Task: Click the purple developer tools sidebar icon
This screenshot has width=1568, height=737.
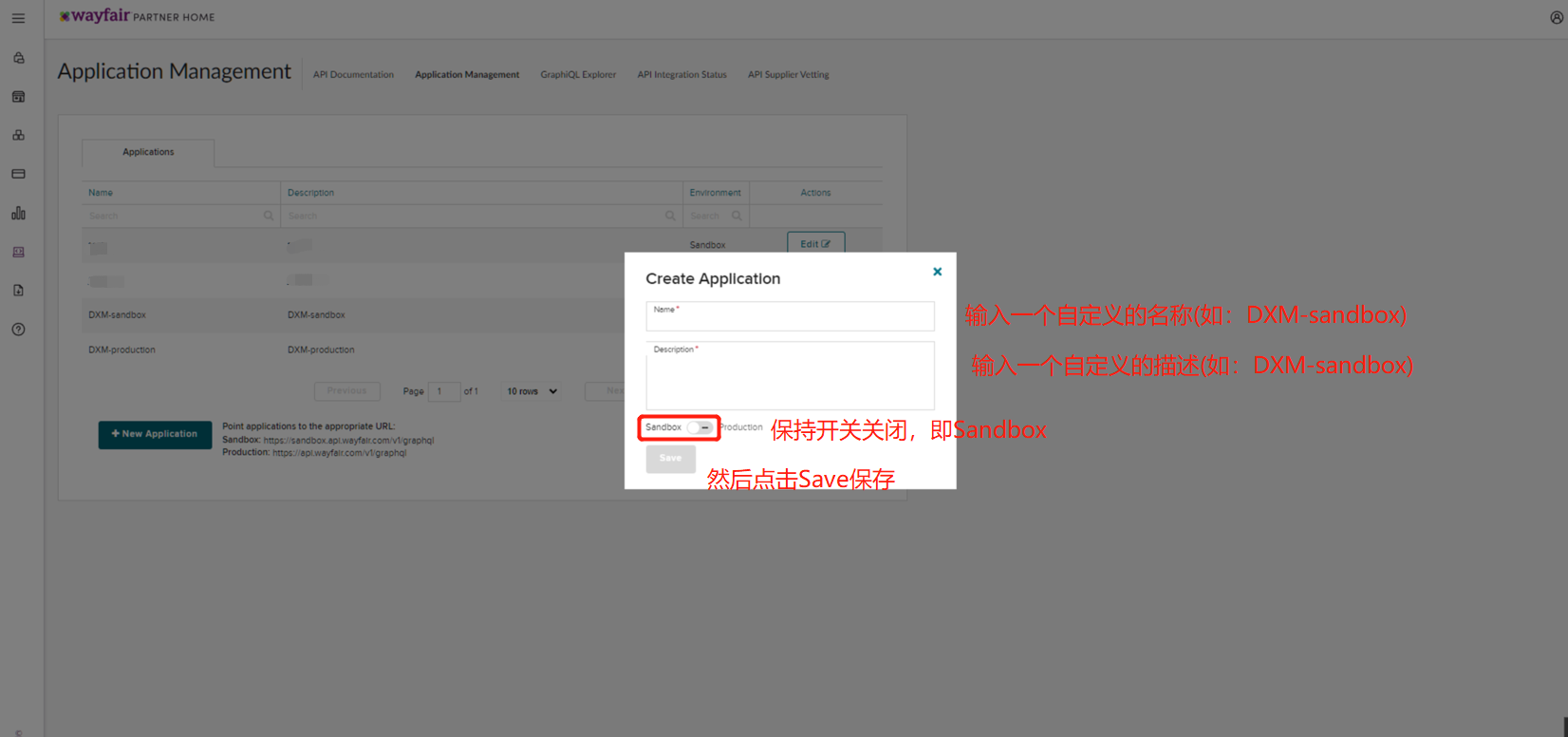Action: click(x=18, y=252)
